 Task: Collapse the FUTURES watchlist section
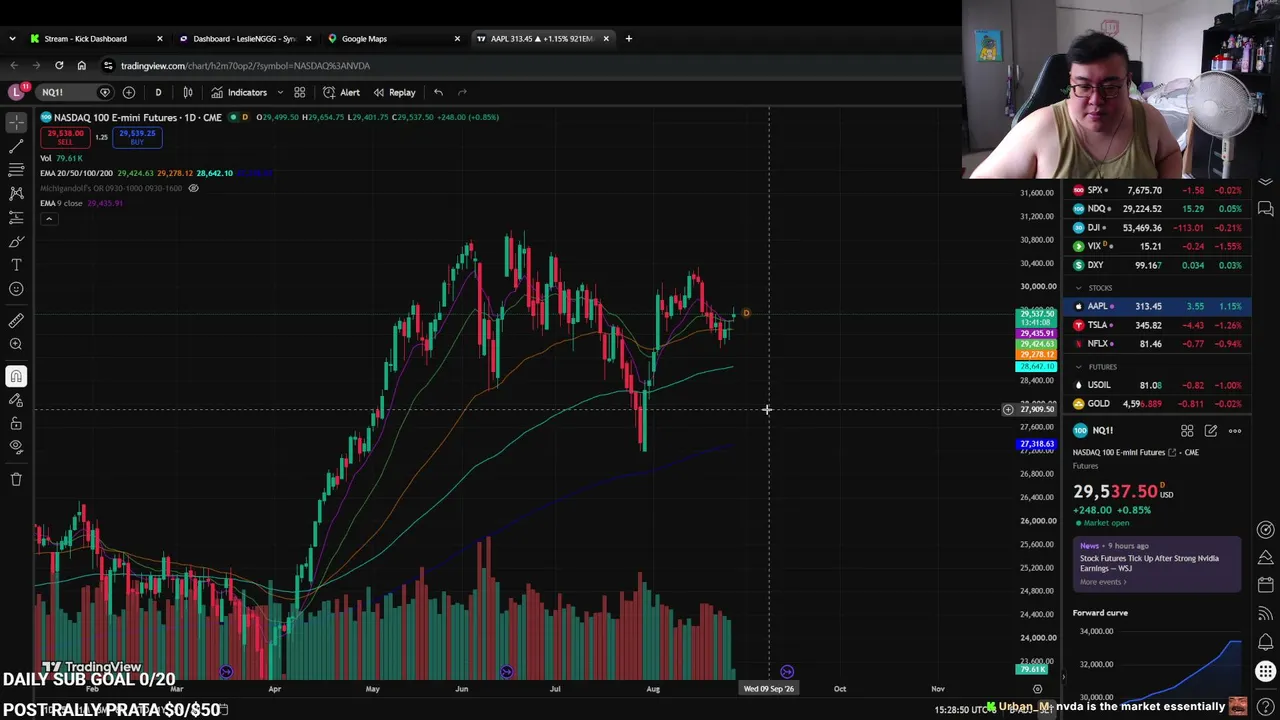coord(1079,367)
